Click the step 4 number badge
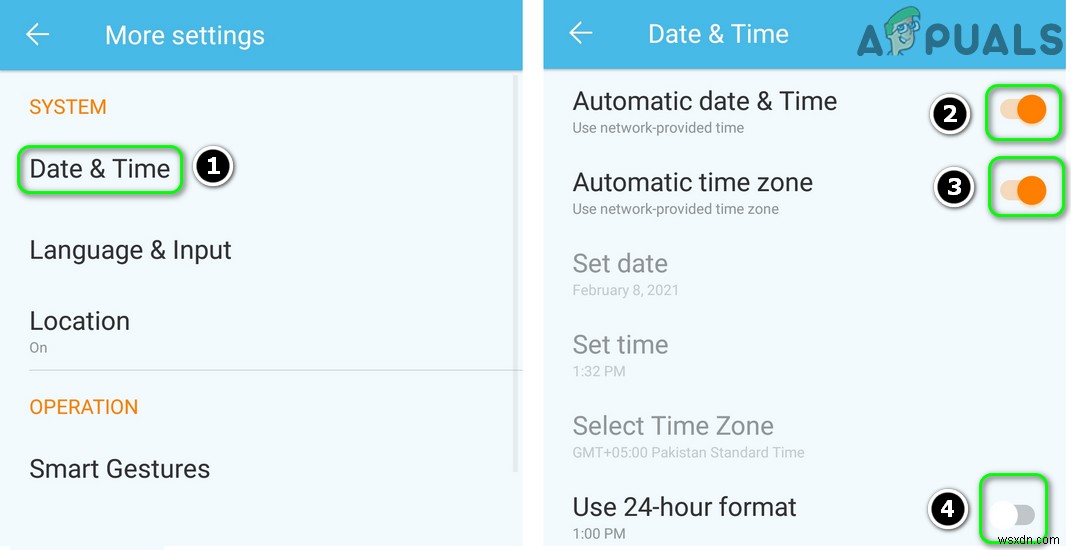Viewport: 1071px width, 550px height. point(948,512)
